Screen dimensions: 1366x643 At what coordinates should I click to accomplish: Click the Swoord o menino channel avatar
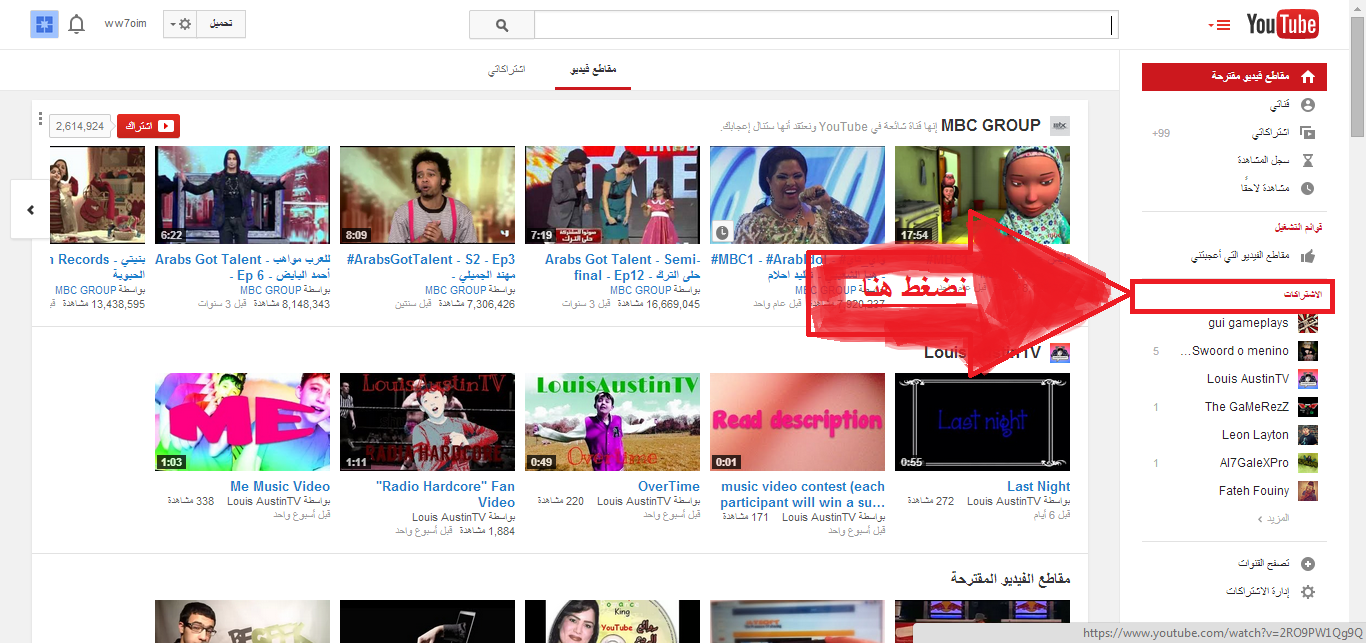(x=1308, y=351)
